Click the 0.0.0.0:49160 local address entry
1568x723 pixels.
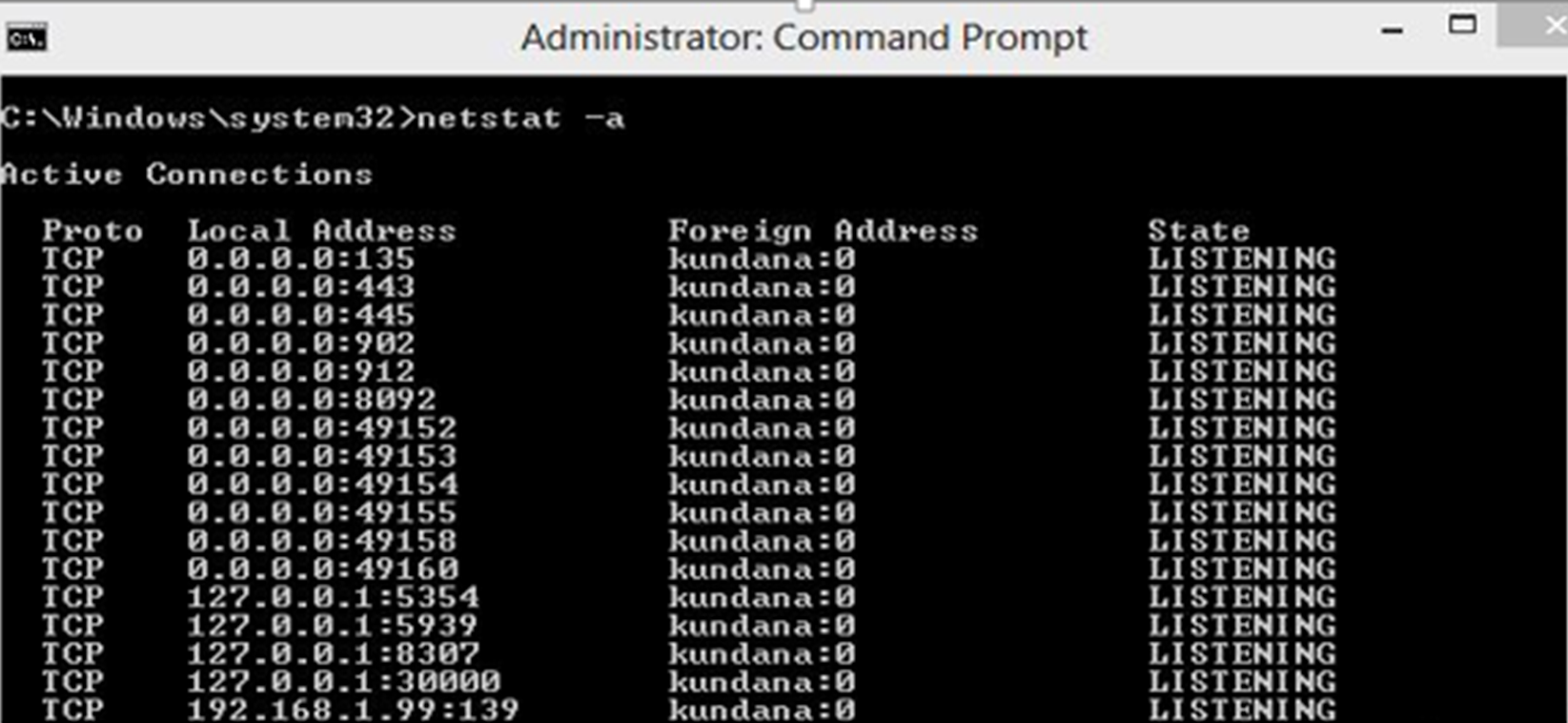pyautogui.click(x=321, y=569)
